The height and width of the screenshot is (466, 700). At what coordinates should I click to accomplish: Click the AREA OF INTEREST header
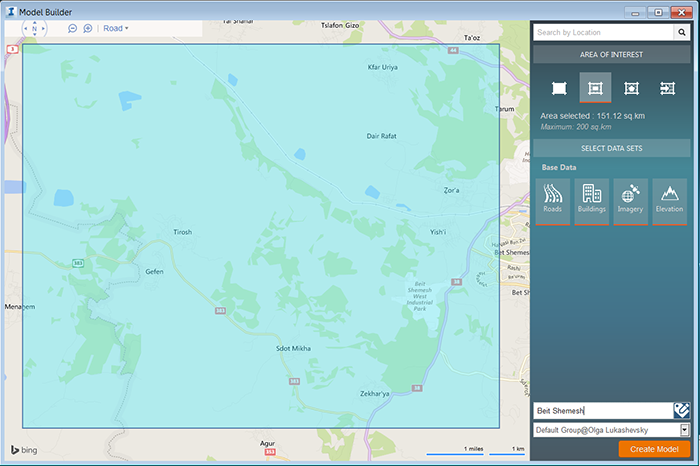click(612, 54)
